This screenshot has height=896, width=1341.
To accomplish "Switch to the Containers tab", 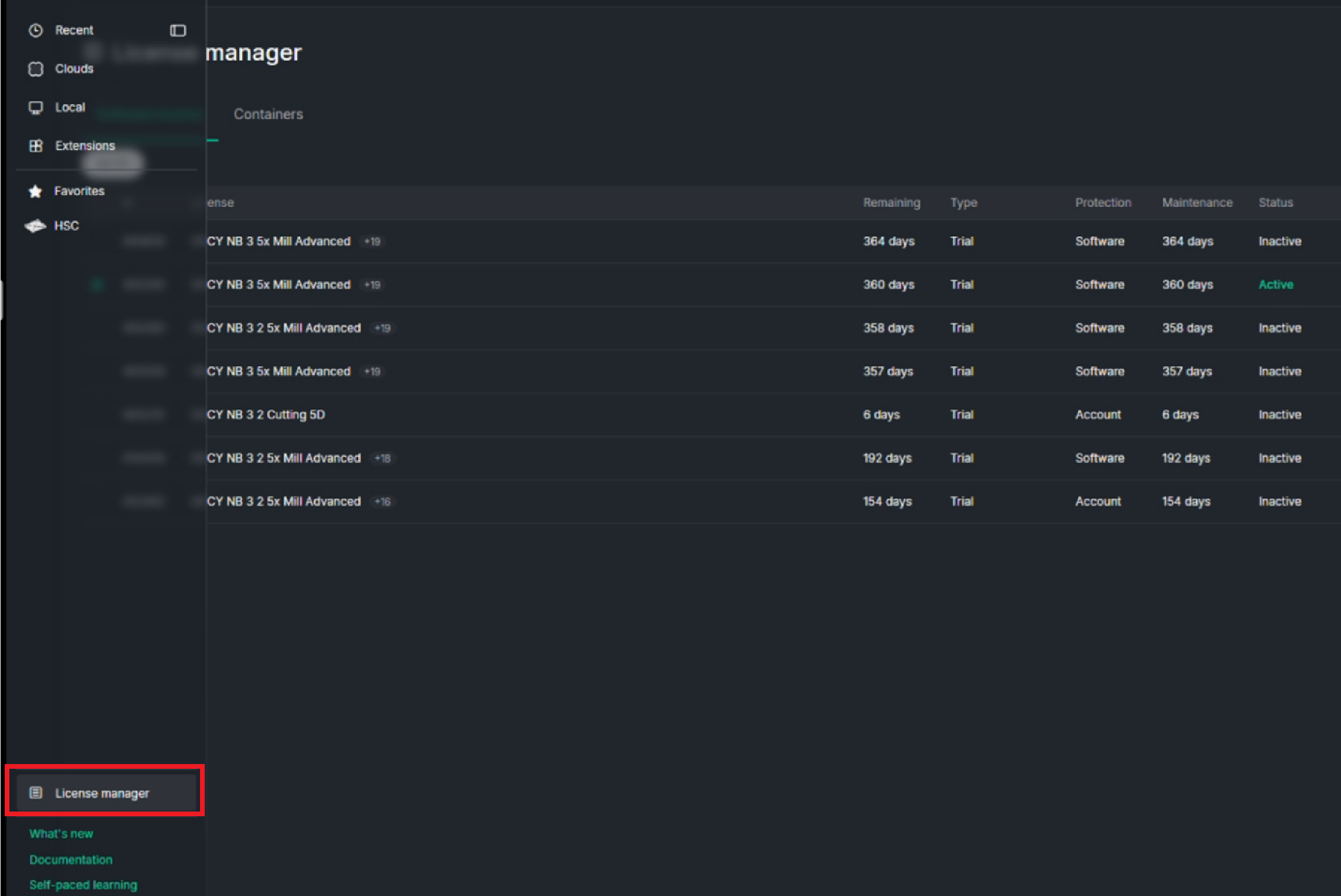I will (x=268, y=114).
